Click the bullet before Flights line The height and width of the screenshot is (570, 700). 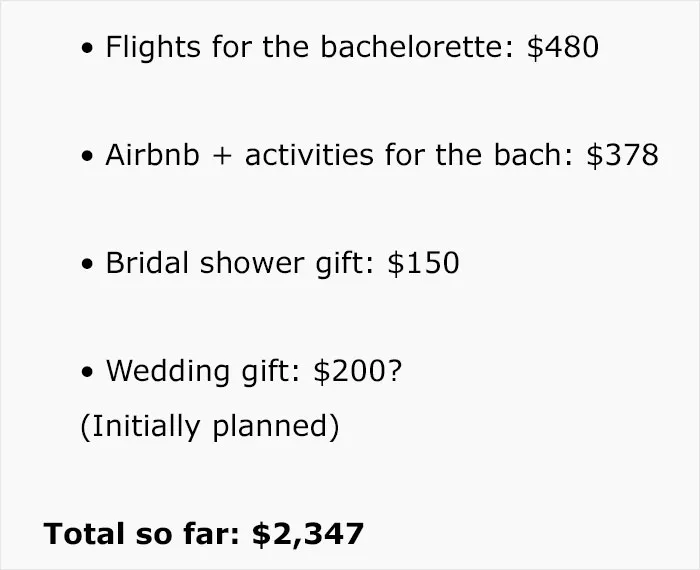tap(88, 48)
